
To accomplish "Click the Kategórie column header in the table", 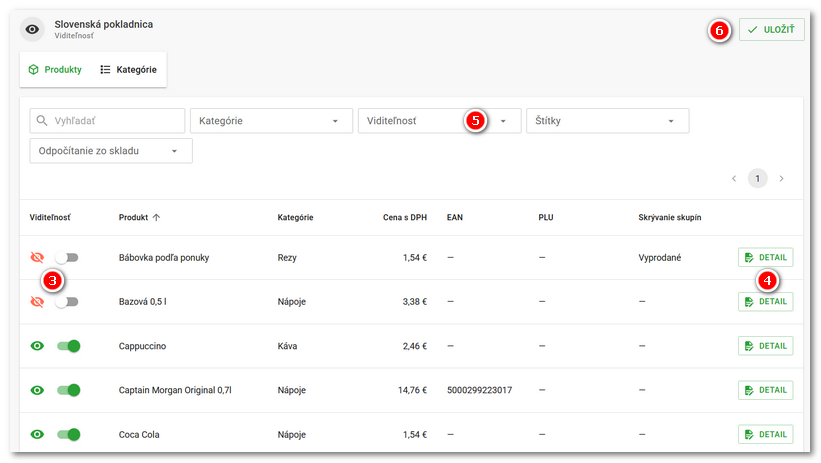I will (295, 217).
